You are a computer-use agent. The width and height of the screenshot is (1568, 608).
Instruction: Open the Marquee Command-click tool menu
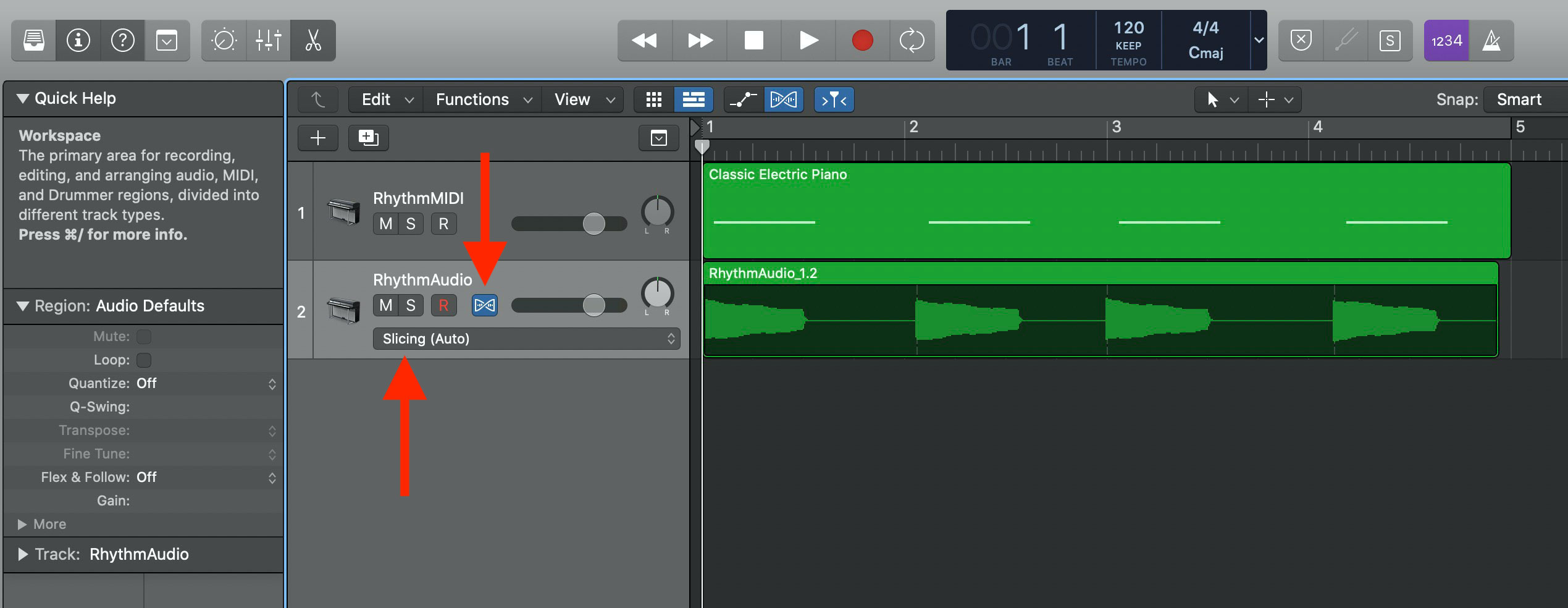click(1275, 99)
